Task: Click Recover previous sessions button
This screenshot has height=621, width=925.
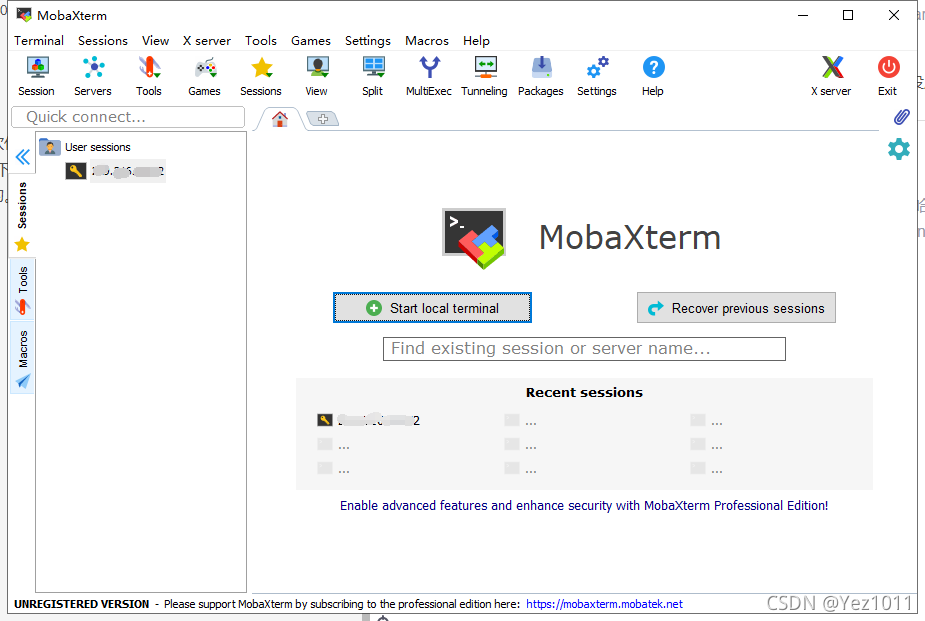Action: (736, 308)
